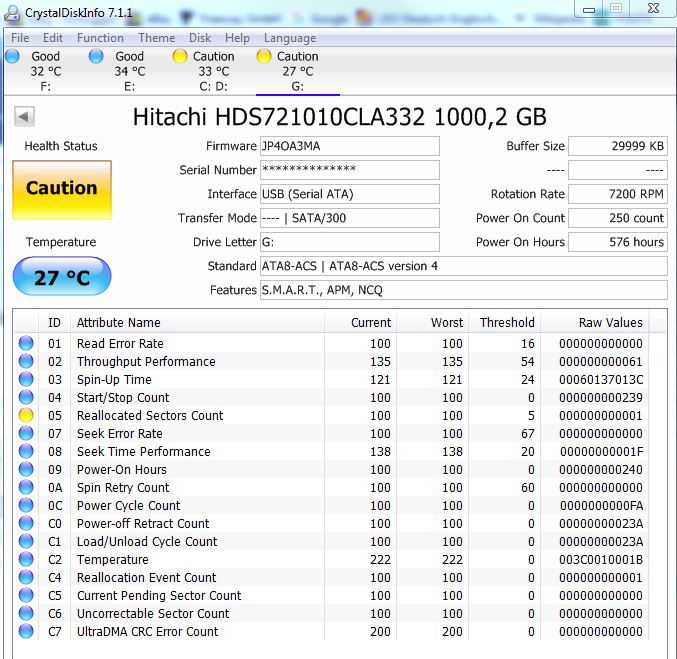Click the Attribute Name column header
The image size is (677, 659).
(197, 323)
